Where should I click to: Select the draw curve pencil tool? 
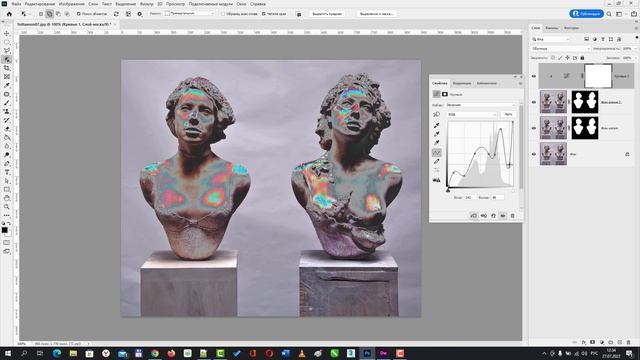point(437,162)
